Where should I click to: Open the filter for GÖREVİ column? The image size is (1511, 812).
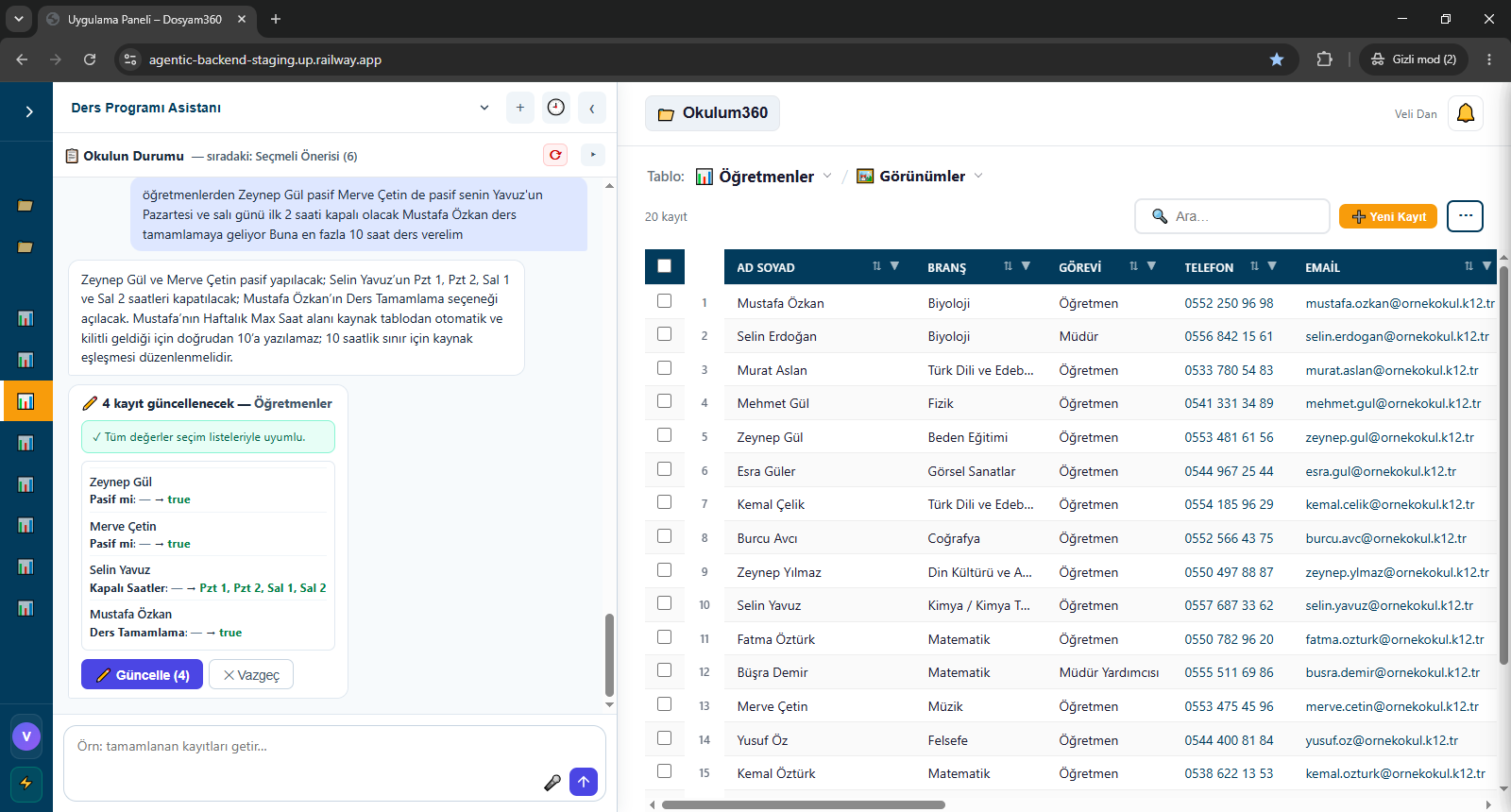coord(1151,266)
